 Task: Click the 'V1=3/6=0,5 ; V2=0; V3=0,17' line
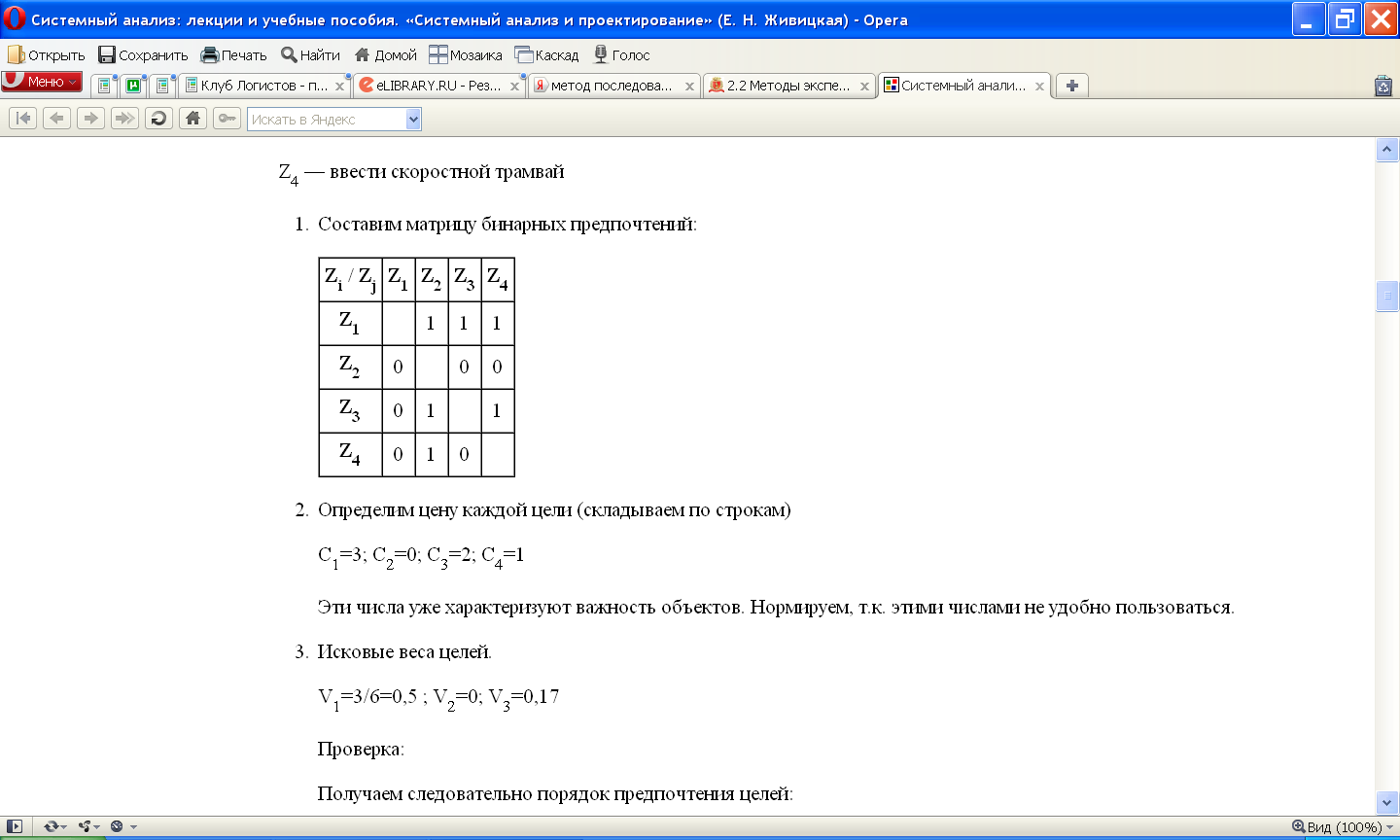tap(438, 698)
